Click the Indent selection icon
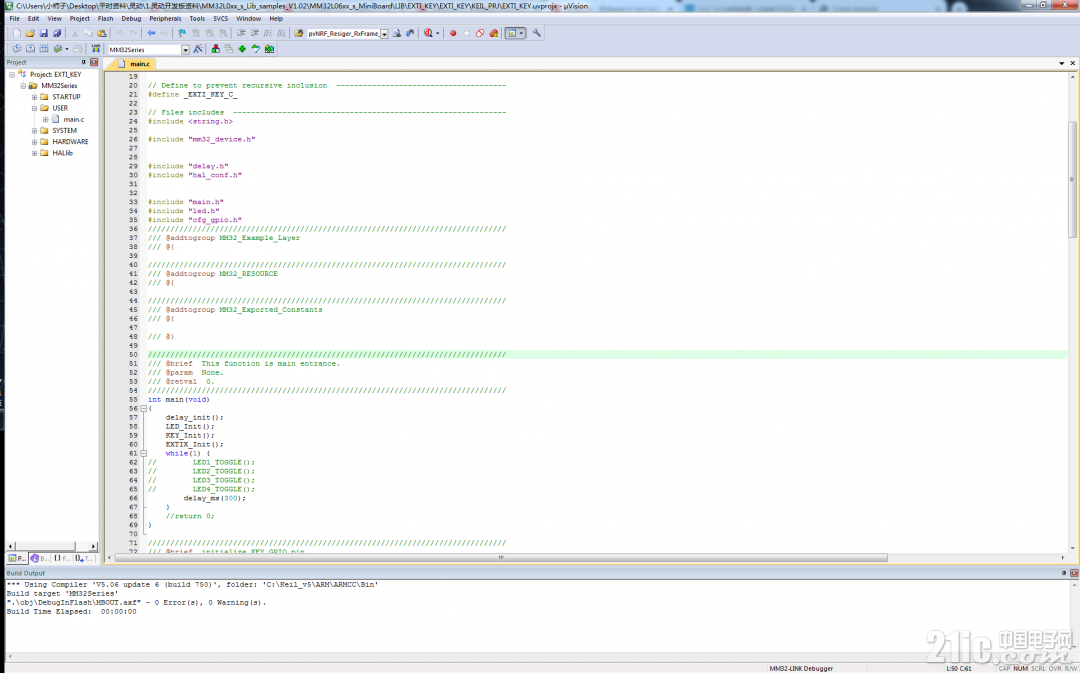1080x673 pixels. pos(241,33)
